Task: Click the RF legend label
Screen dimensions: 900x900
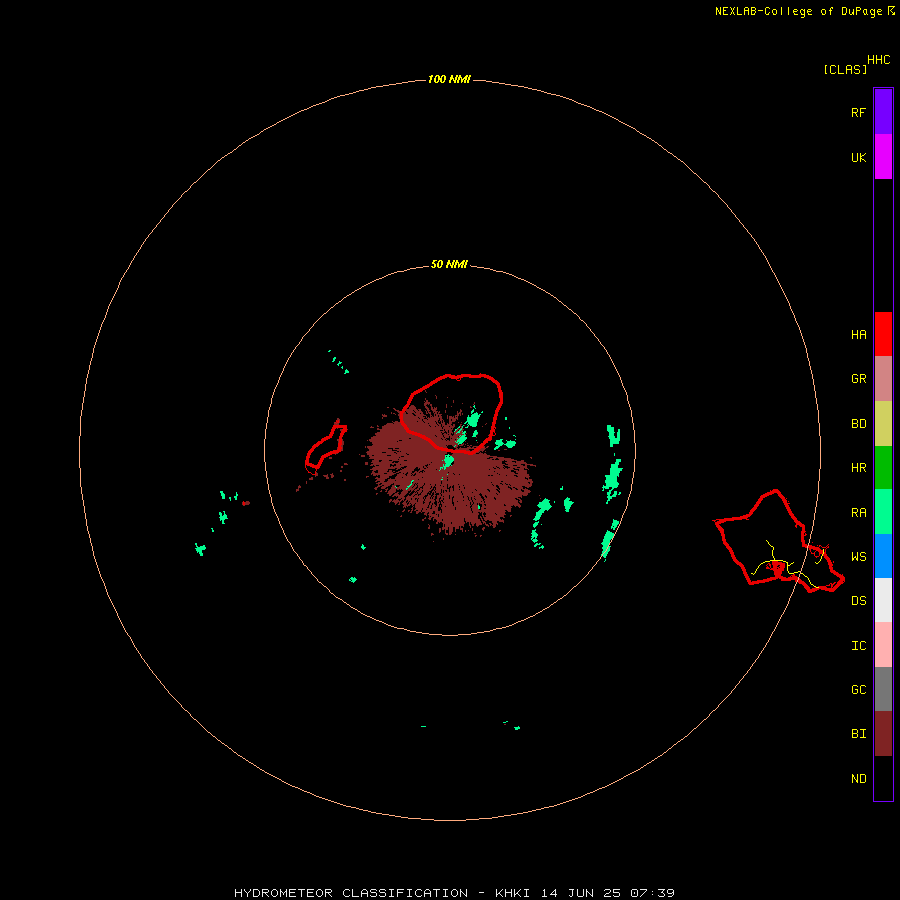Action: tap(858, 113)
